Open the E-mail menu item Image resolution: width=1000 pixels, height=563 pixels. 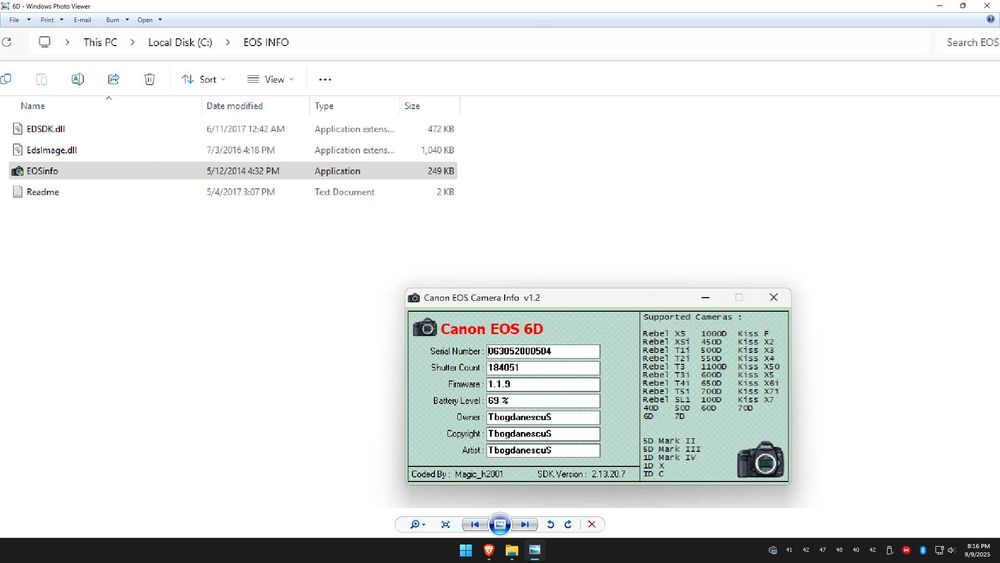(x=82, y=20)
